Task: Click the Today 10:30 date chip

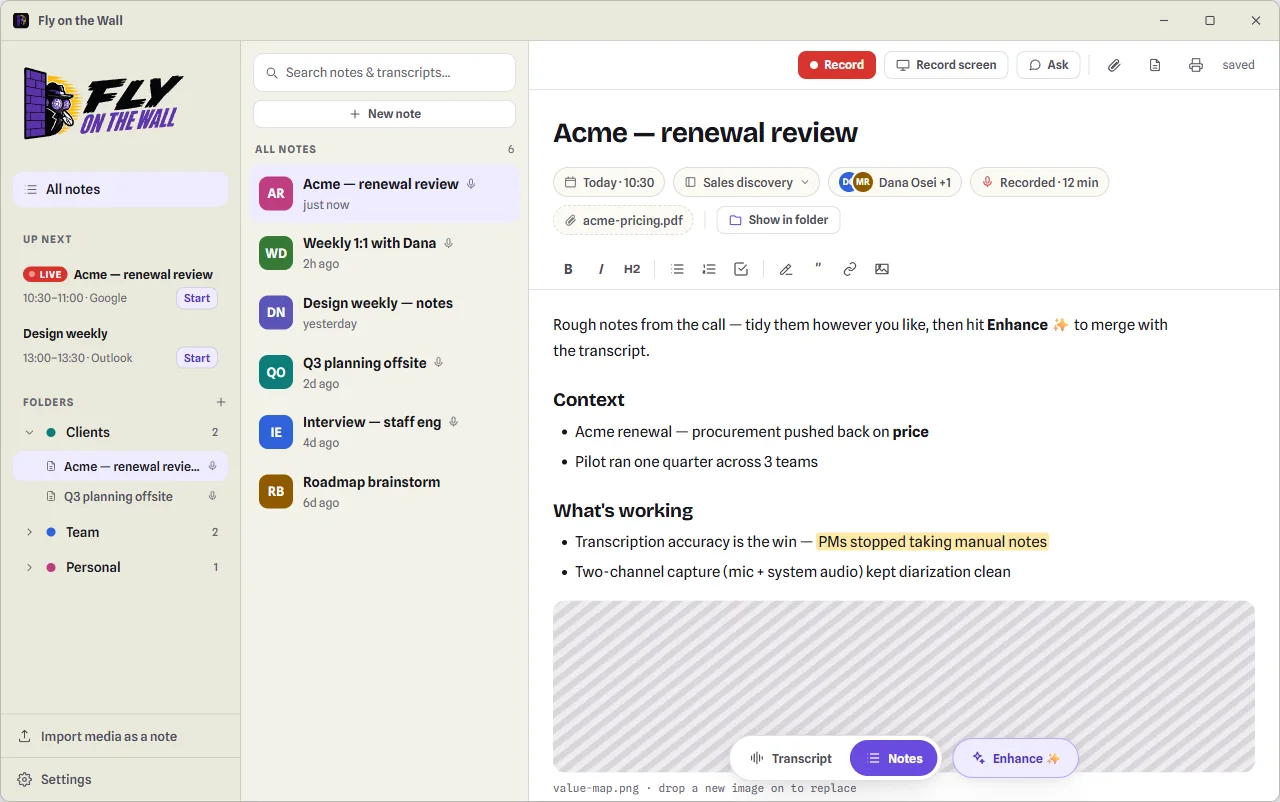Action: point(609,182)
